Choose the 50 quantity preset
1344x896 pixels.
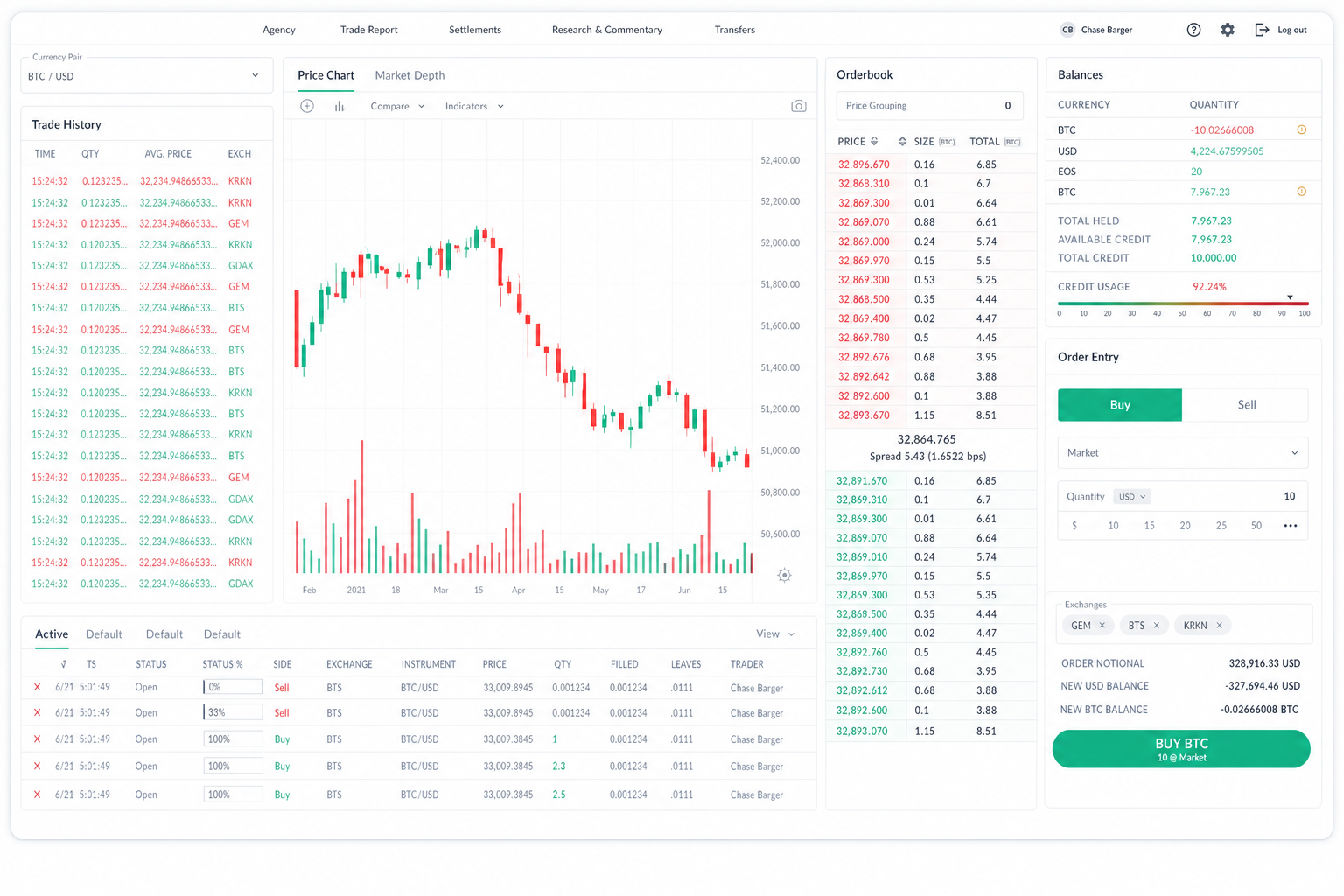pyautogui.click(x=1256, y=526)
